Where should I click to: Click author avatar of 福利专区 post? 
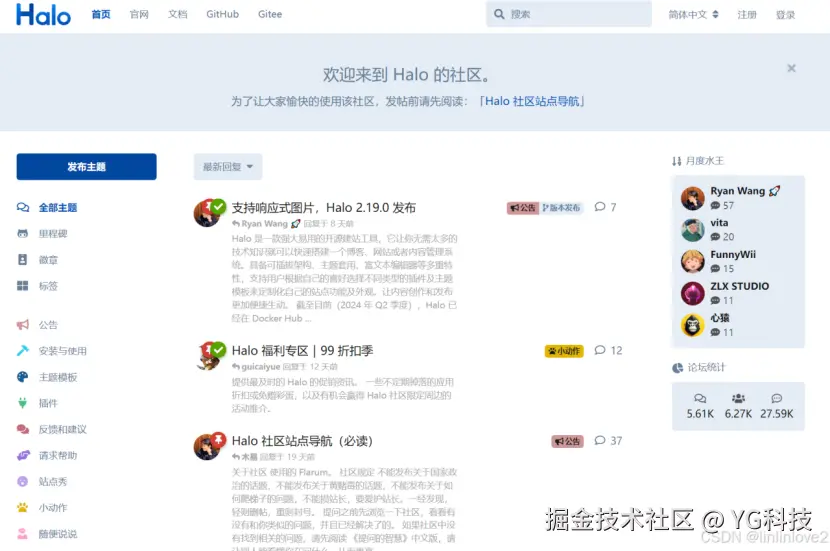click(x=208, y=357)
